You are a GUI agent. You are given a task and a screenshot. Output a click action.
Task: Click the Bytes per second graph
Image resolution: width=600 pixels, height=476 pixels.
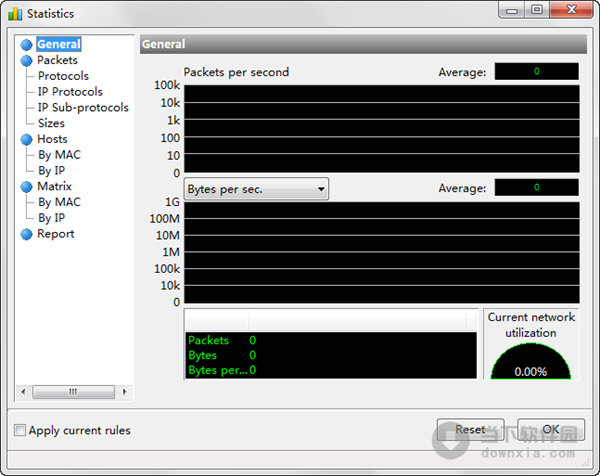(x=382, y=253)
